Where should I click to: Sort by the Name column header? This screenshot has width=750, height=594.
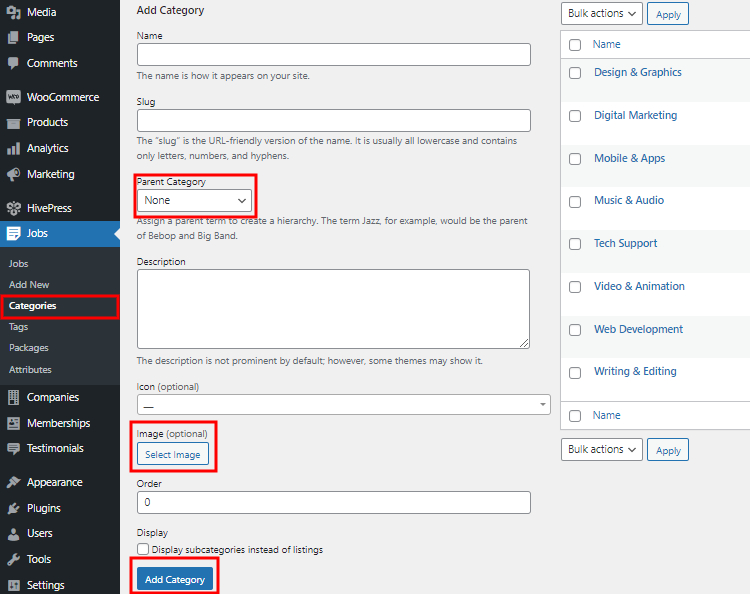pos(607,44)
